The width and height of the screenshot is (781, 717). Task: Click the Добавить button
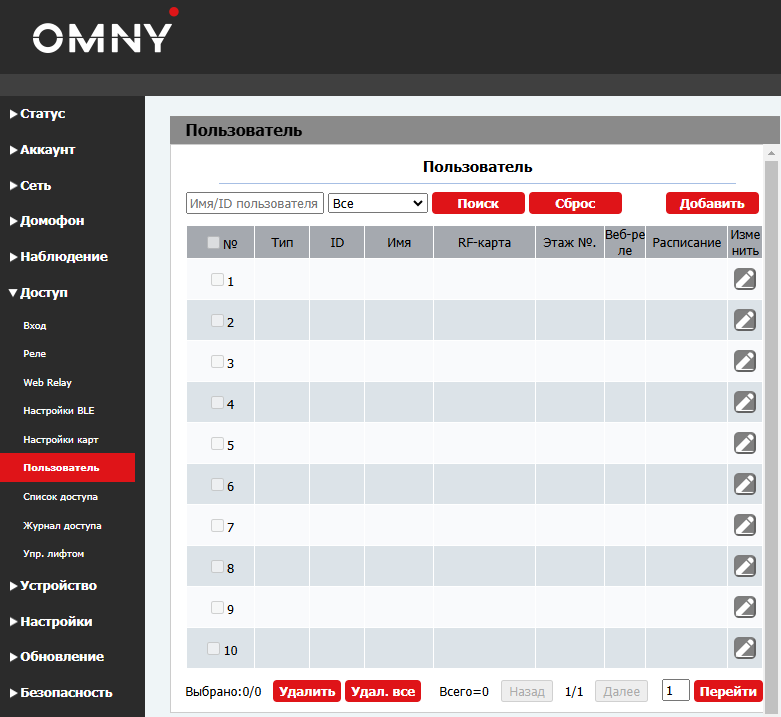pyautogui.click(x=712, y=203)
